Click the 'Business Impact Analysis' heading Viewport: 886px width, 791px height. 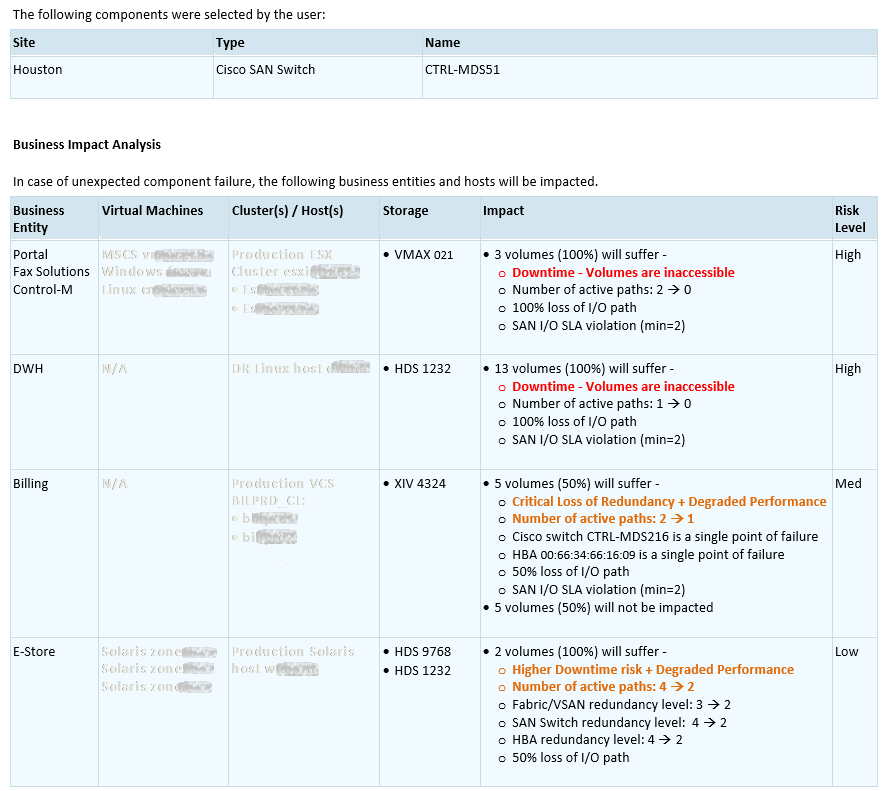[x=87, y=145]
